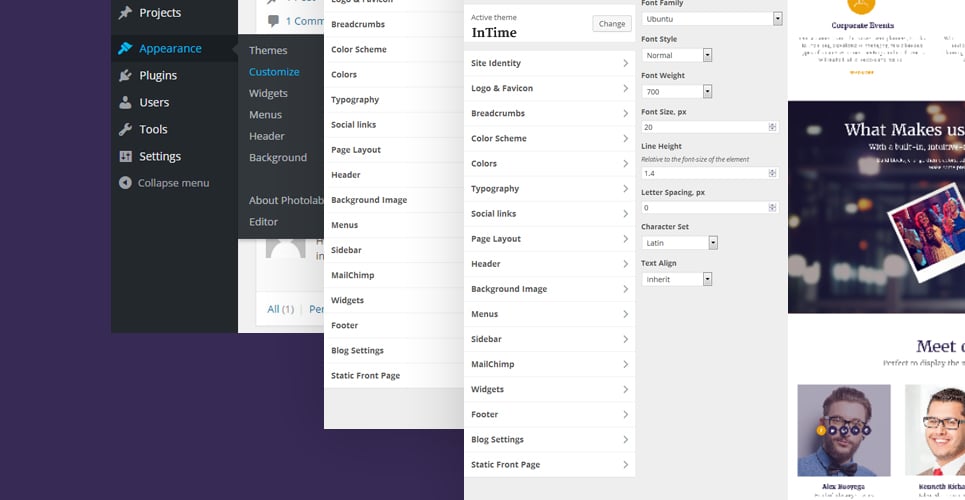Click the Appearance paintbrush icon
This screenshot has width=965, height=500.
(x=126, y=48)
